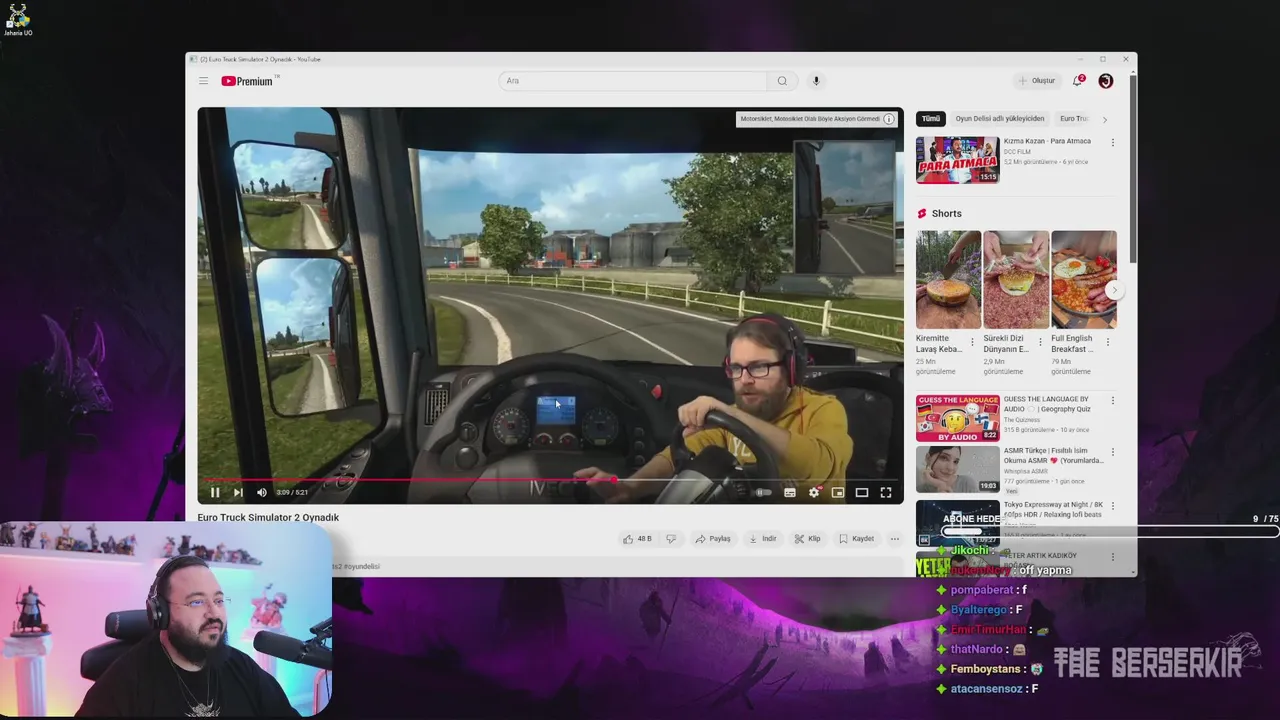Open options for ASMR Türkçe video
1280x720 pixels.
click(1113, 452)
